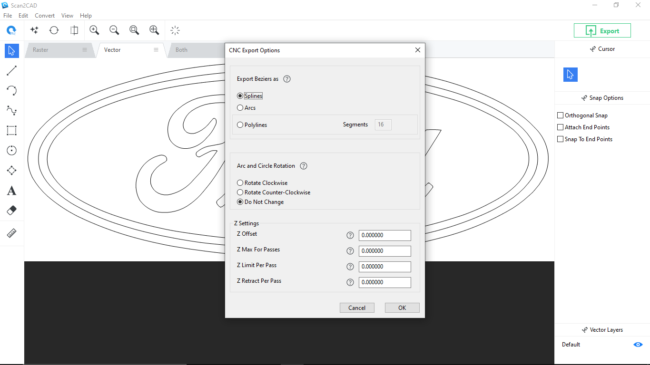Collapse the Cursor panel header
This screenshot has height=365, width=650.
[602, 49]
